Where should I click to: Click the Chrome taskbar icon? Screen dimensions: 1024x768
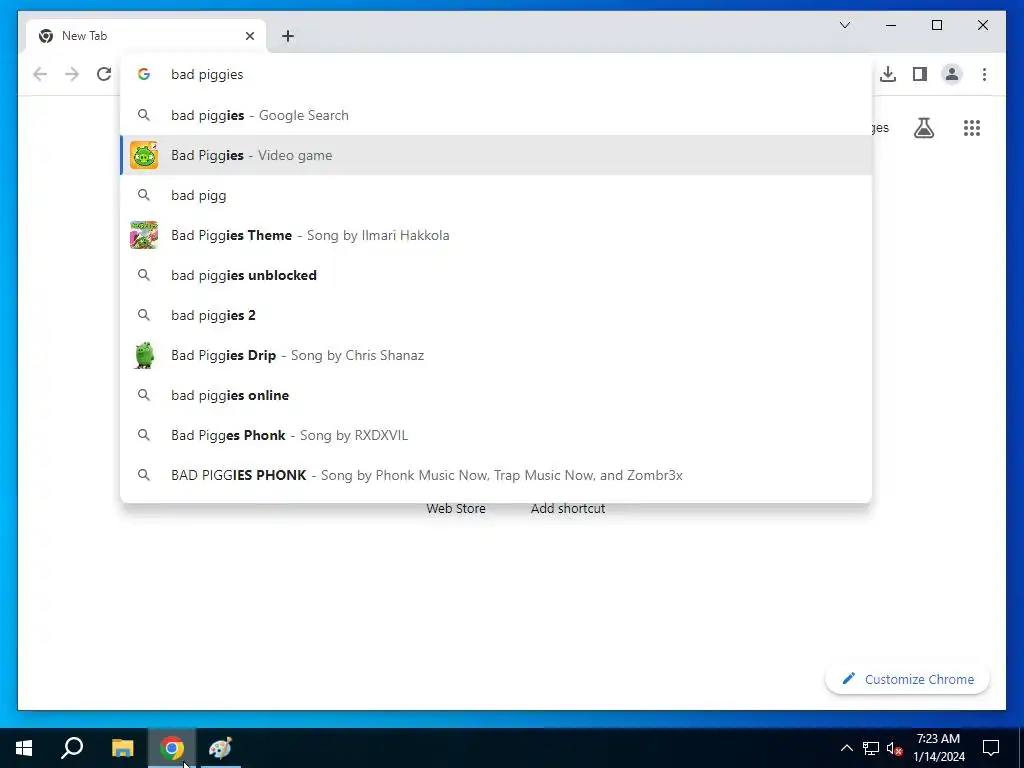[172, 748]
